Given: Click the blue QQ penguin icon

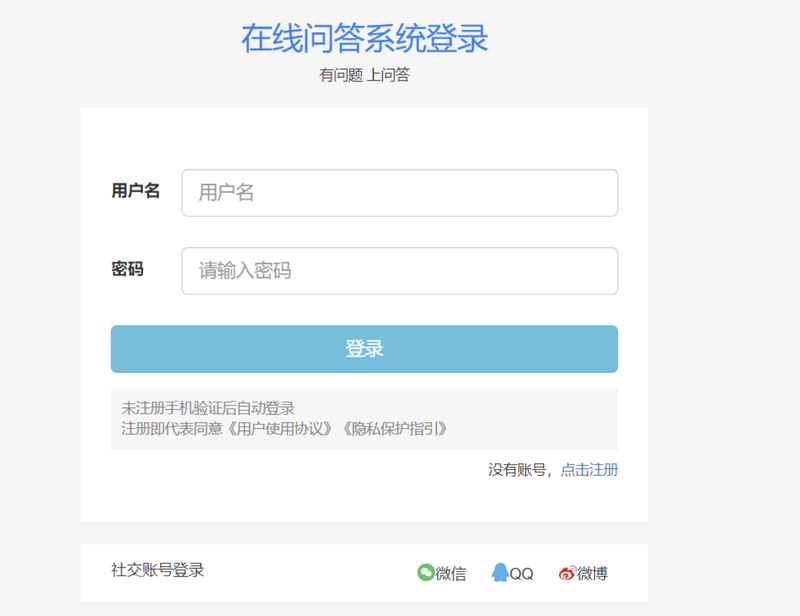Looking at the screenshot, I should (500, 573).
